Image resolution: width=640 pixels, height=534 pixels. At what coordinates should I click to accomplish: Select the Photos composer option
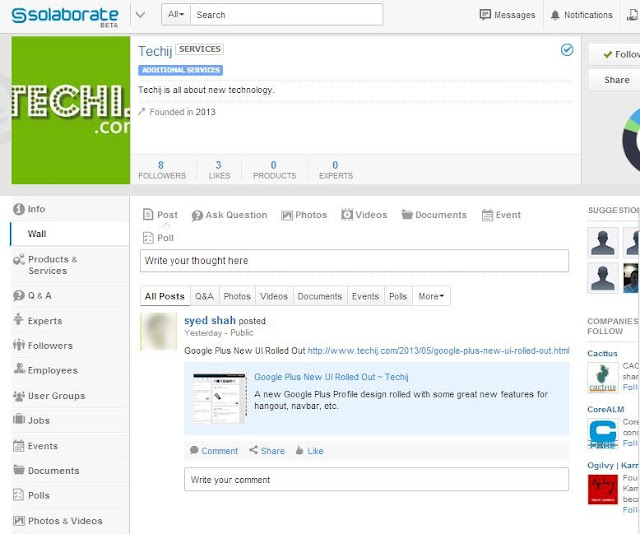[x=304, y=215]
